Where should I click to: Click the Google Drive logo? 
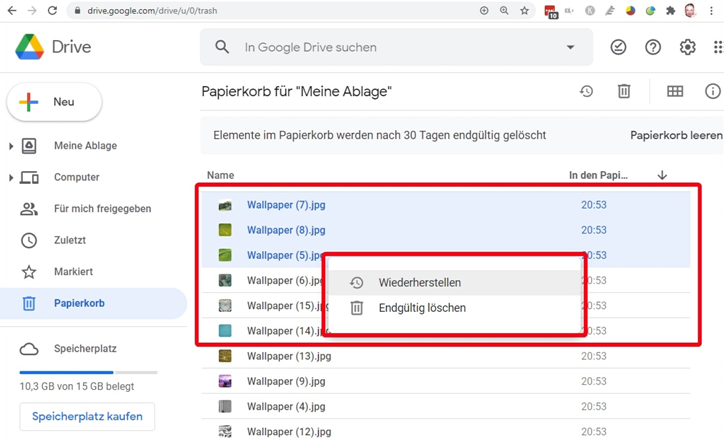pyautogui.click(x=30, y=47)
